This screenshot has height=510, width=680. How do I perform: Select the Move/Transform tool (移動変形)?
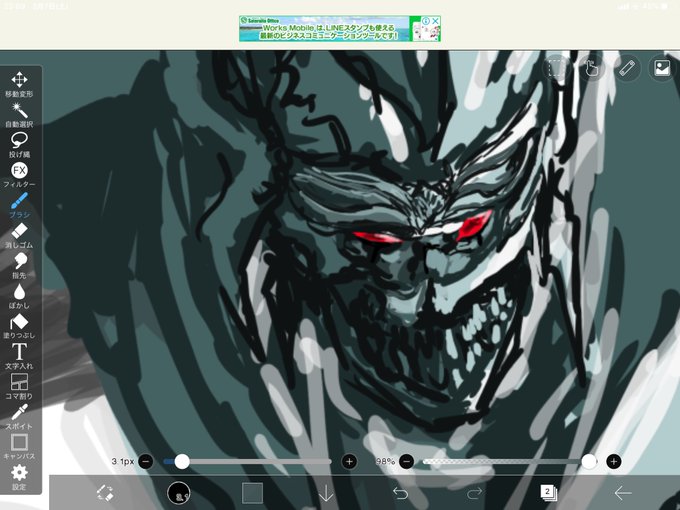(x=19, y=84)
